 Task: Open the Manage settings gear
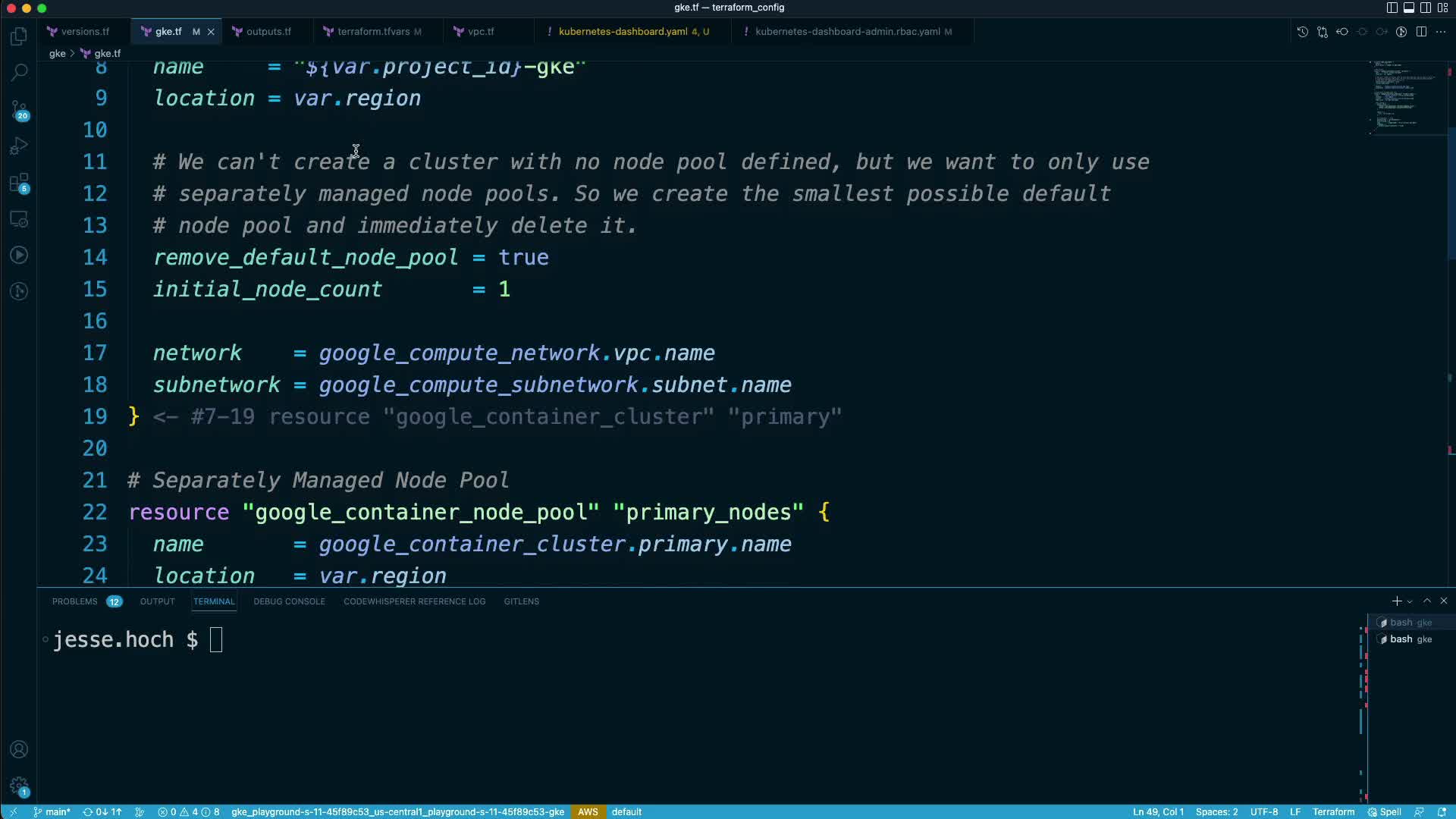pos(19,786)
